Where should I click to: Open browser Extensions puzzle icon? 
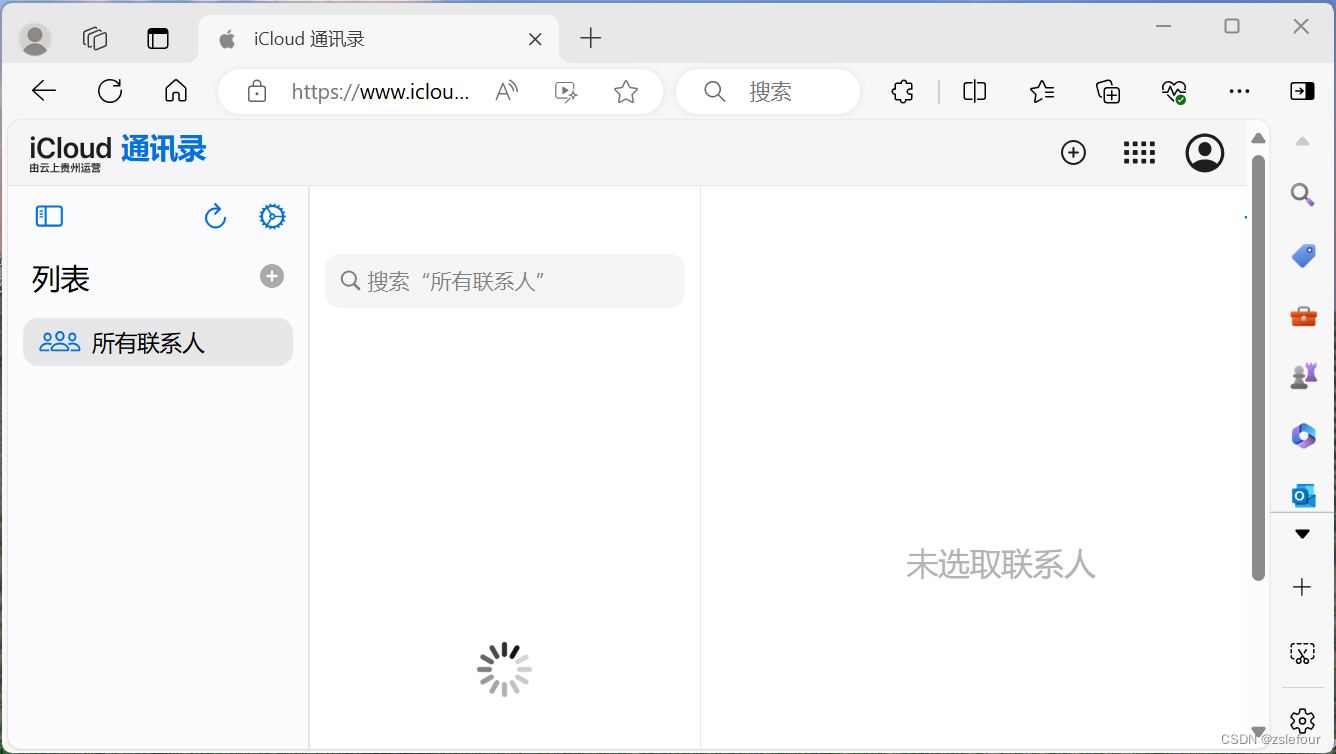[902, 92]
